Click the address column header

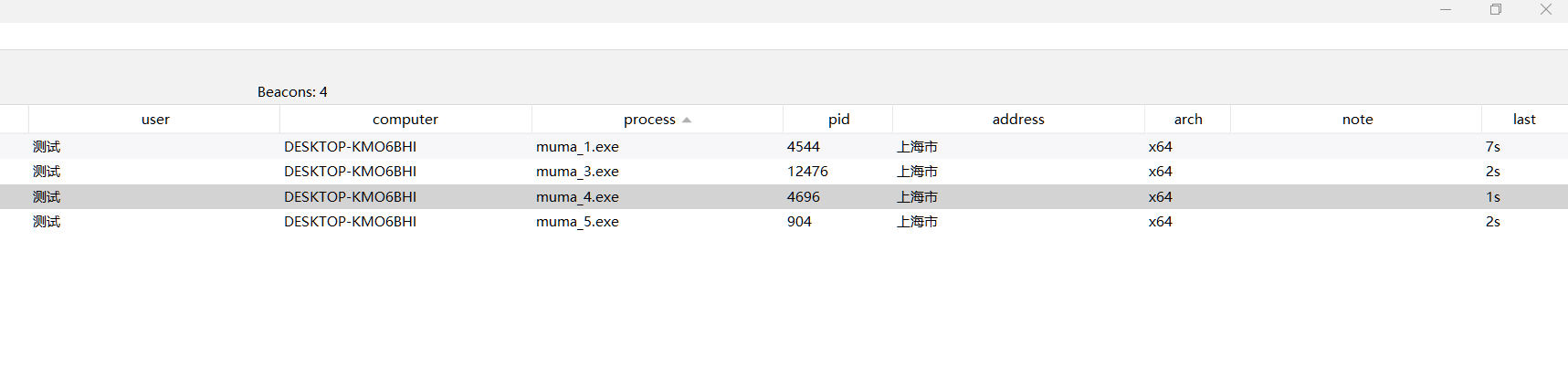tap(1017, 120)
